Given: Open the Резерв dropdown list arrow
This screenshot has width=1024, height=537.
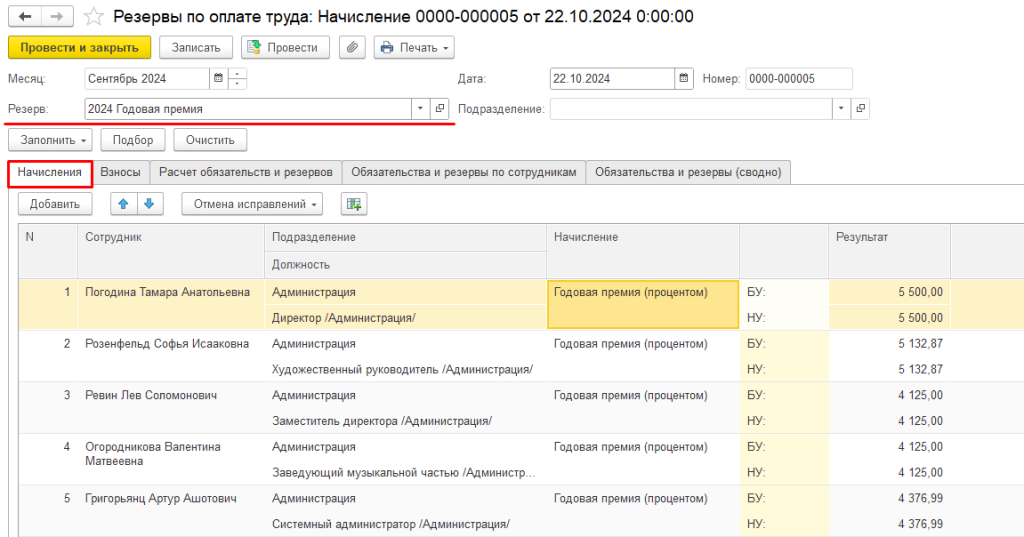Looking at the screenshot, I should [420, 109].
